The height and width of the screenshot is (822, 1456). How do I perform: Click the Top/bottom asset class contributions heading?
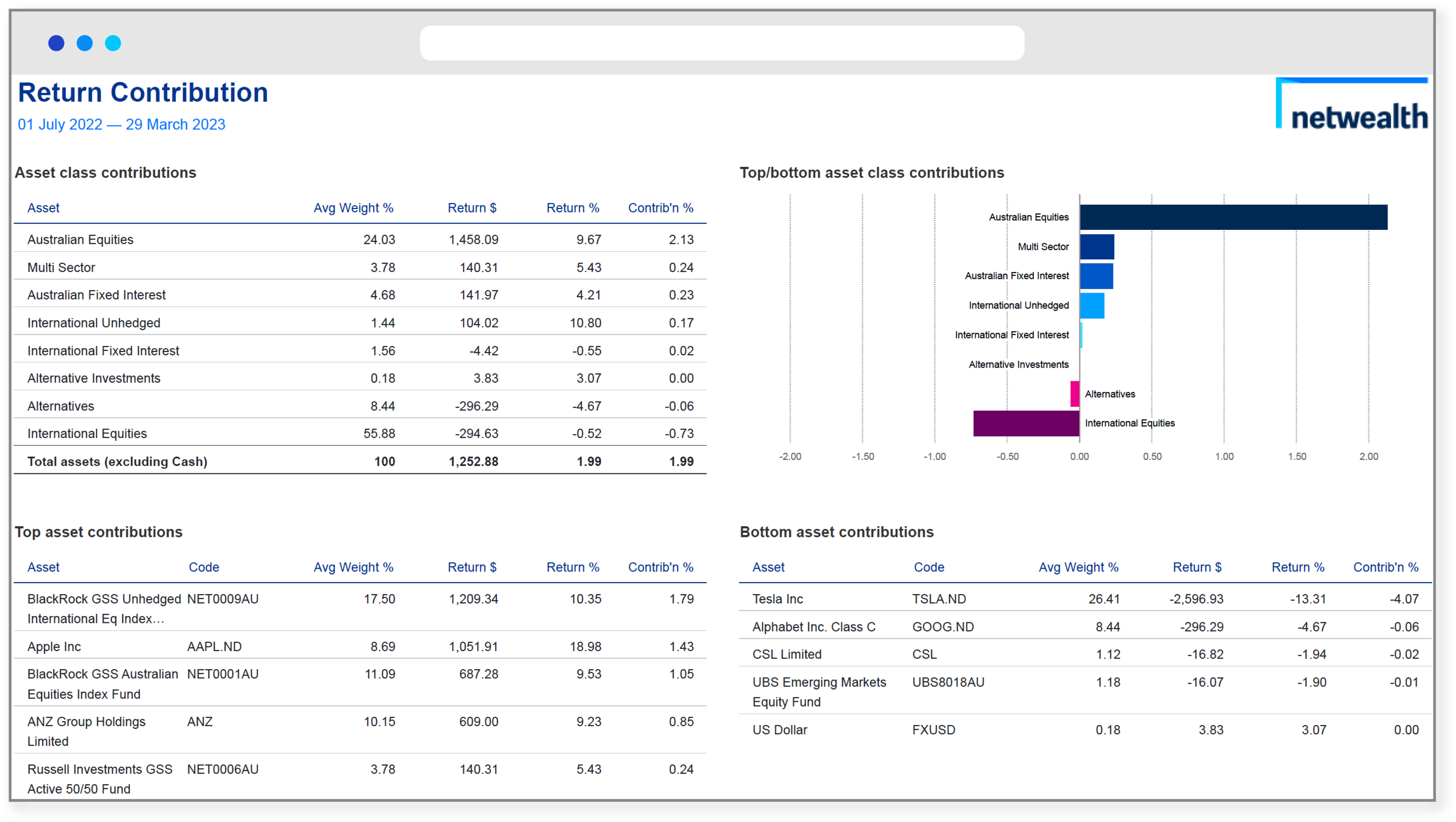[x=872, y=173]
